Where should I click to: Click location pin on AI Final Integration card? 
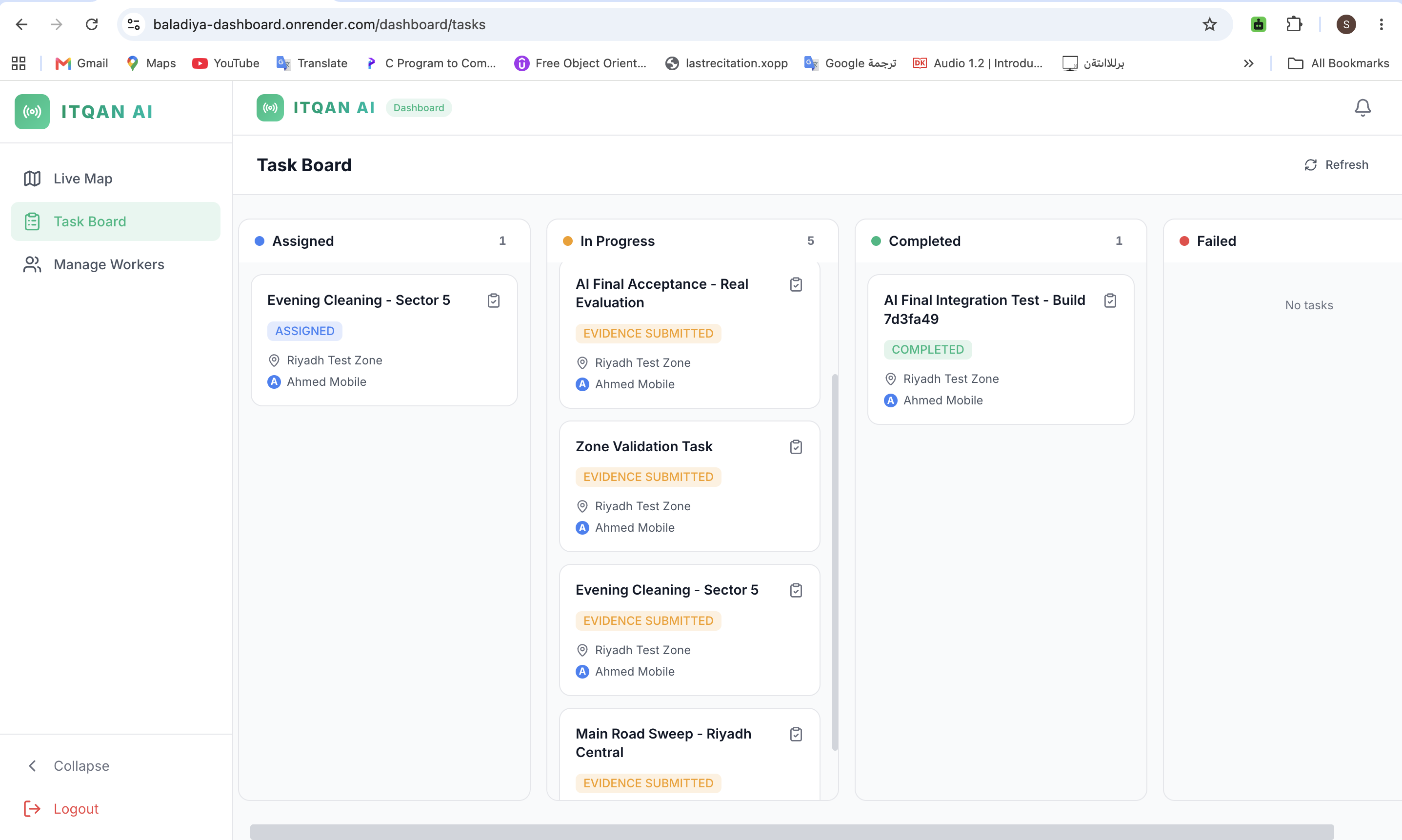[x=890, y=379]
